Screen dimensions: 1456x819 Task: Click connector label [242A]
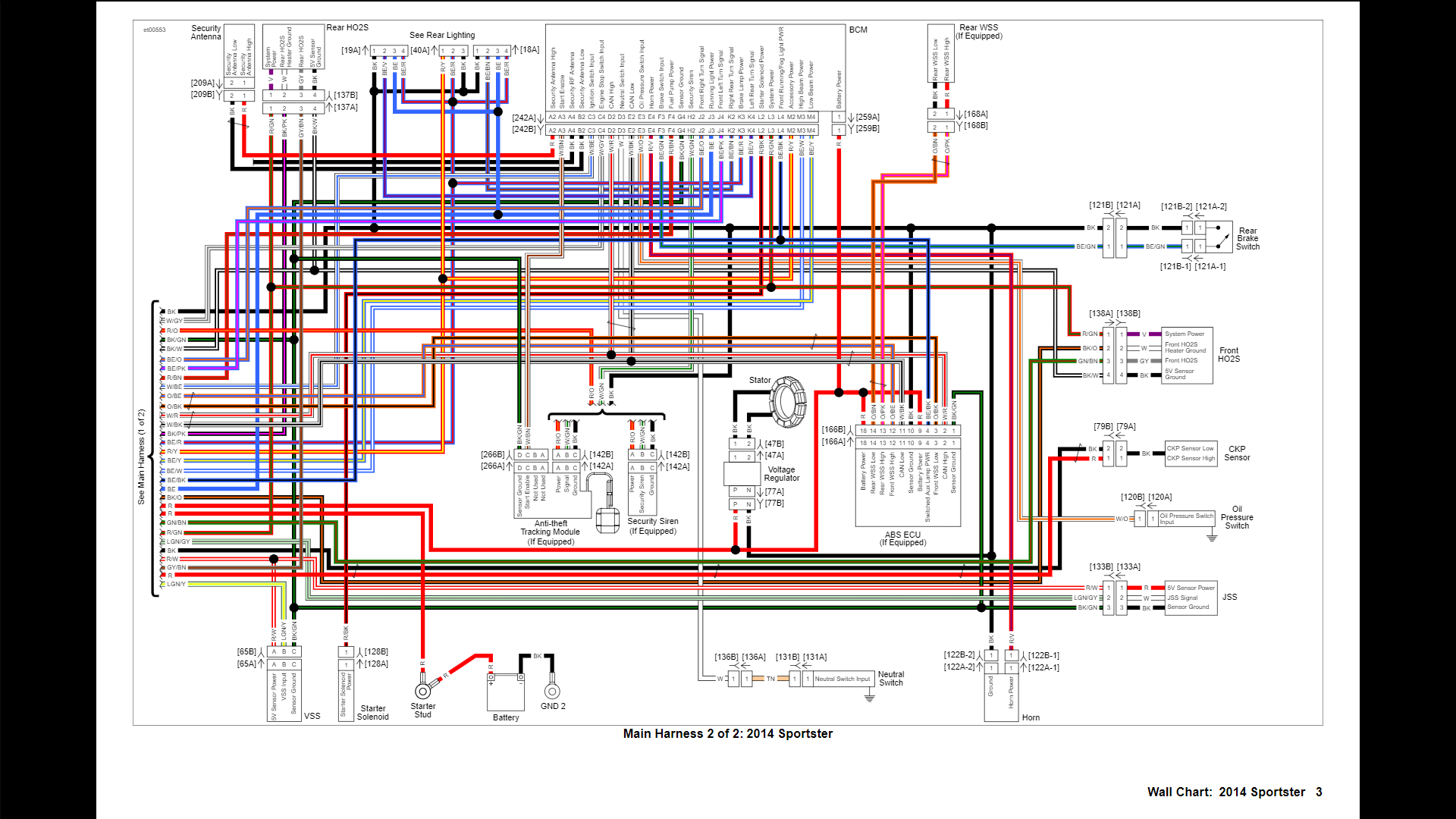click(523, 118)
